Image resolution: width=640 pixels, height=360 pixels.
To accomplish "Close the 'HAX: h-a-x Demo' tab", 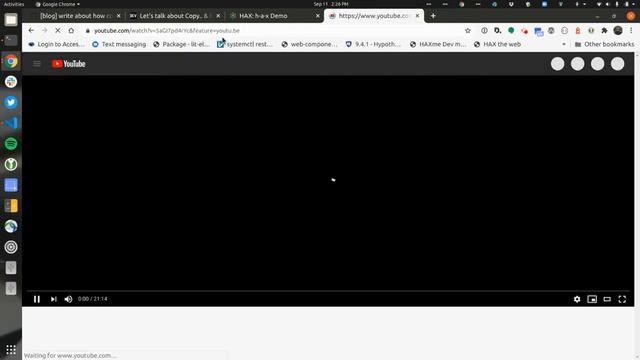I will coord(318,16).
